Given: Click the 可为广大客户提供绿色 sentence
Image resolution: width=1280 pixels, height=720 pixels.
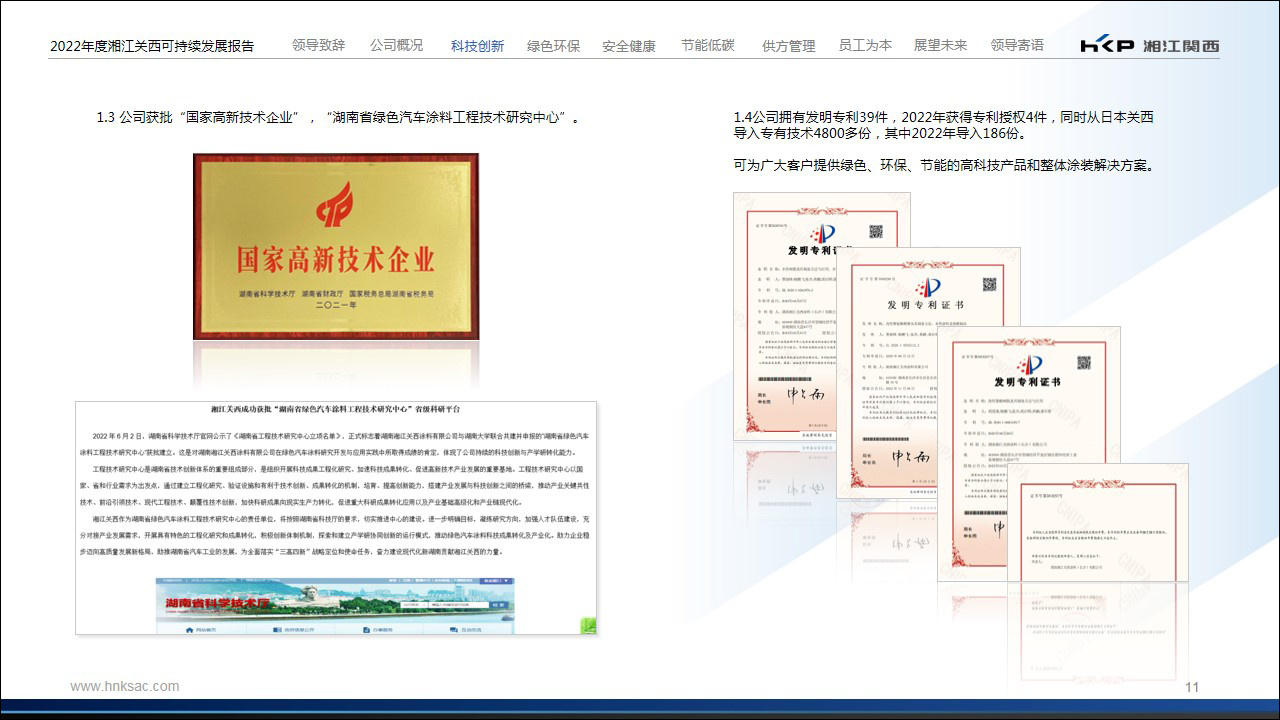Looking at the screenshot, I should pyautogui.click(x=943, y=165).
